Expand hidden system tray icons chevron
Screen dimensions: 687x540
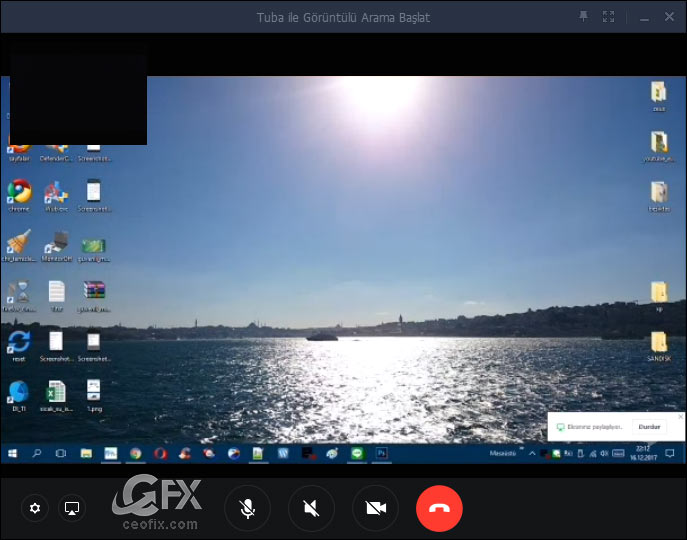pyautogui.click(x=532, y=453)
